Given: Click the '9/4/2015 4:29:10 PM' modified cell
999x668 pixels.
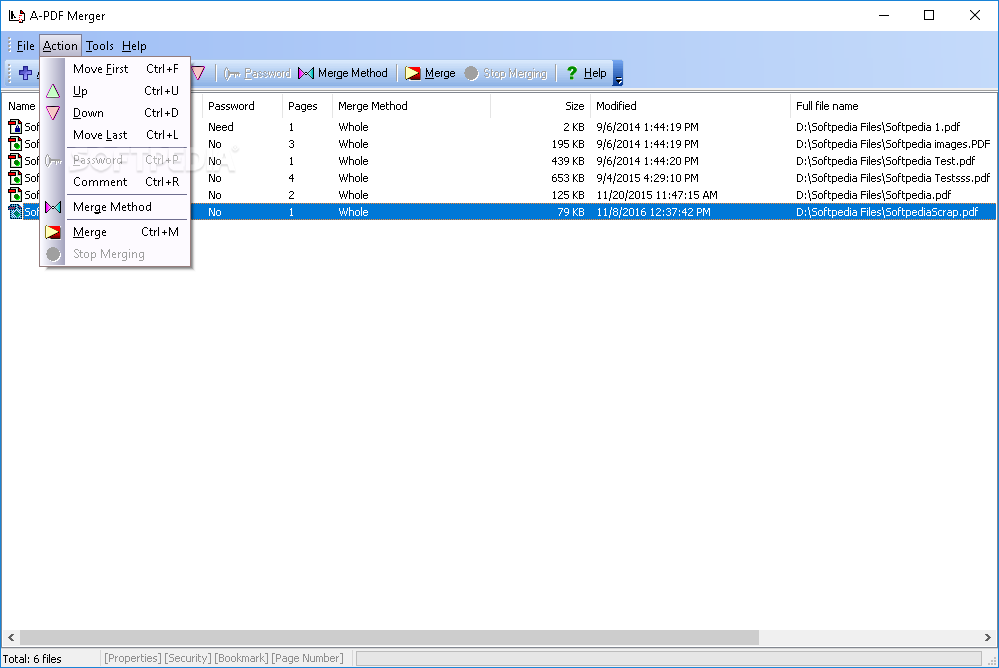Looking at the screenshot, I should 647,178.
